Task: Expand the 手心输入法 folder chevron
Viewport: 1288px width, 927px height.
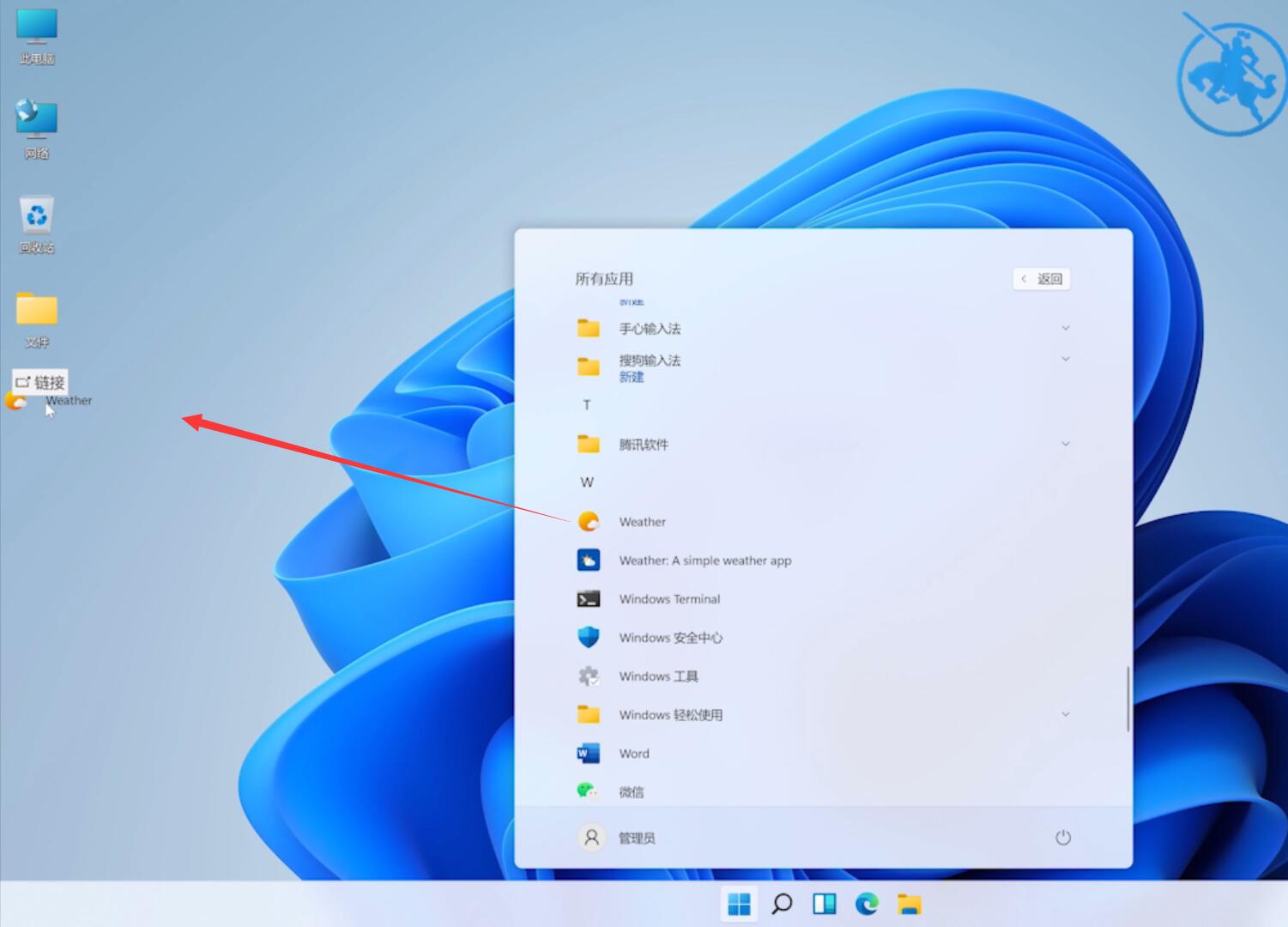Action: click(1066, 328)
